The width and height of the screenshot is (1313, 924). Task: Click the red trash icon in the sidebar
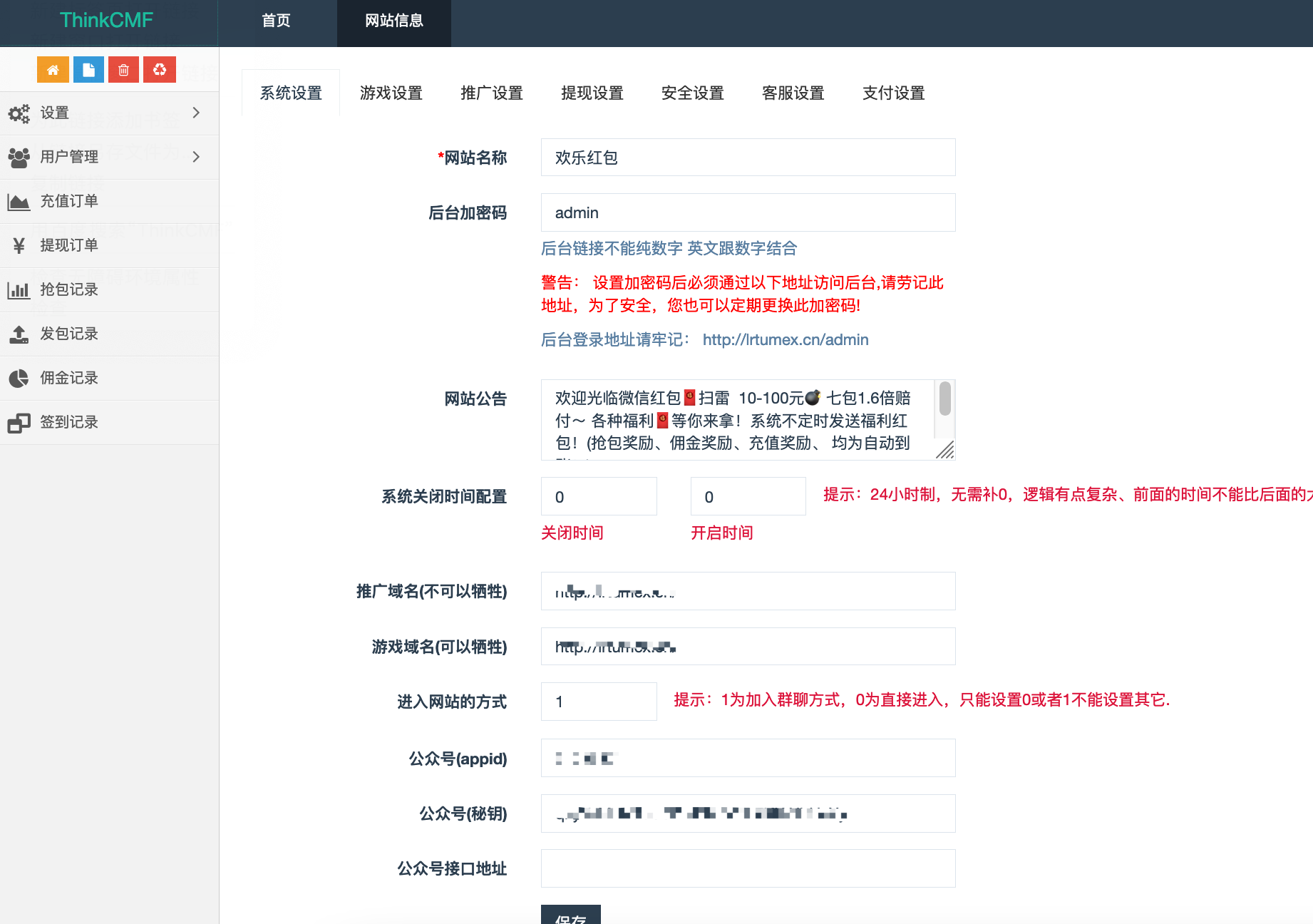[x=123, y=69]
